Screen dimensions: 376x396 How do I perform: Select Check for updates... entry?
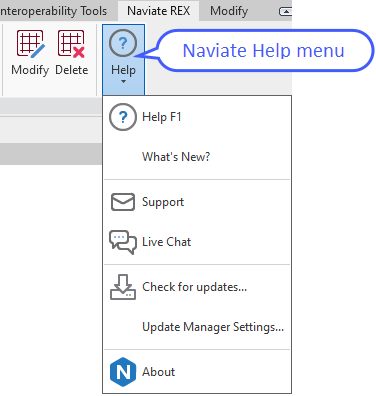tap(197, 287)
